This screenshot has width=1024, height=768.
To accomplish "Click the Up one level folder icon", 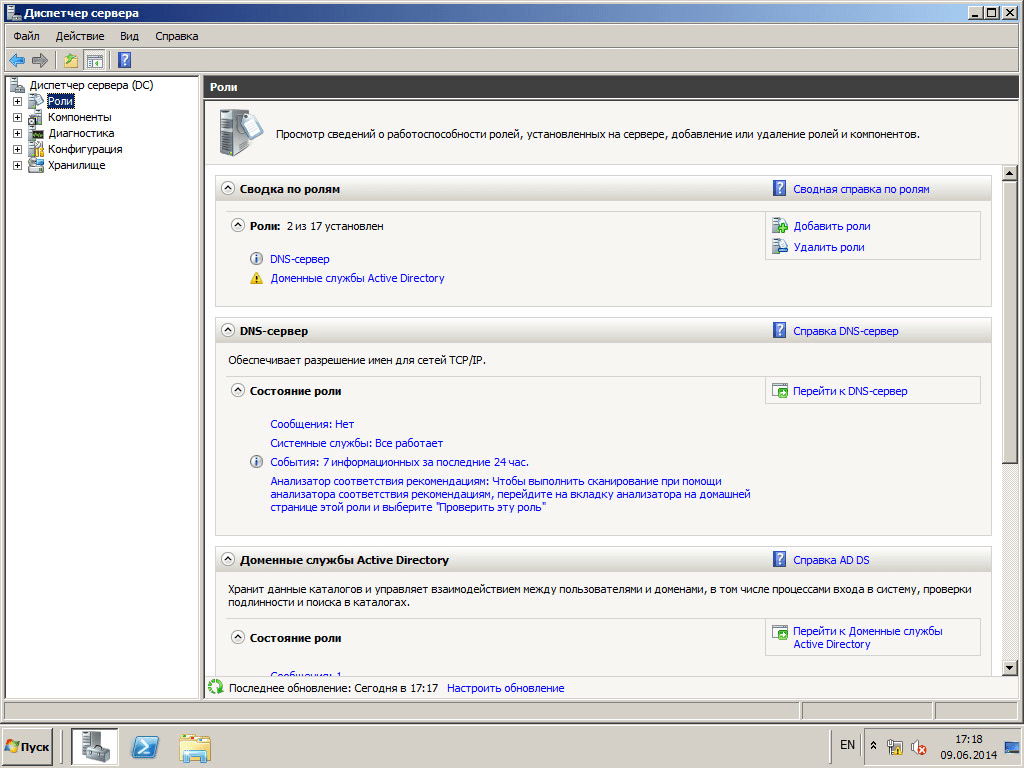I will click(x=71, y=60).
